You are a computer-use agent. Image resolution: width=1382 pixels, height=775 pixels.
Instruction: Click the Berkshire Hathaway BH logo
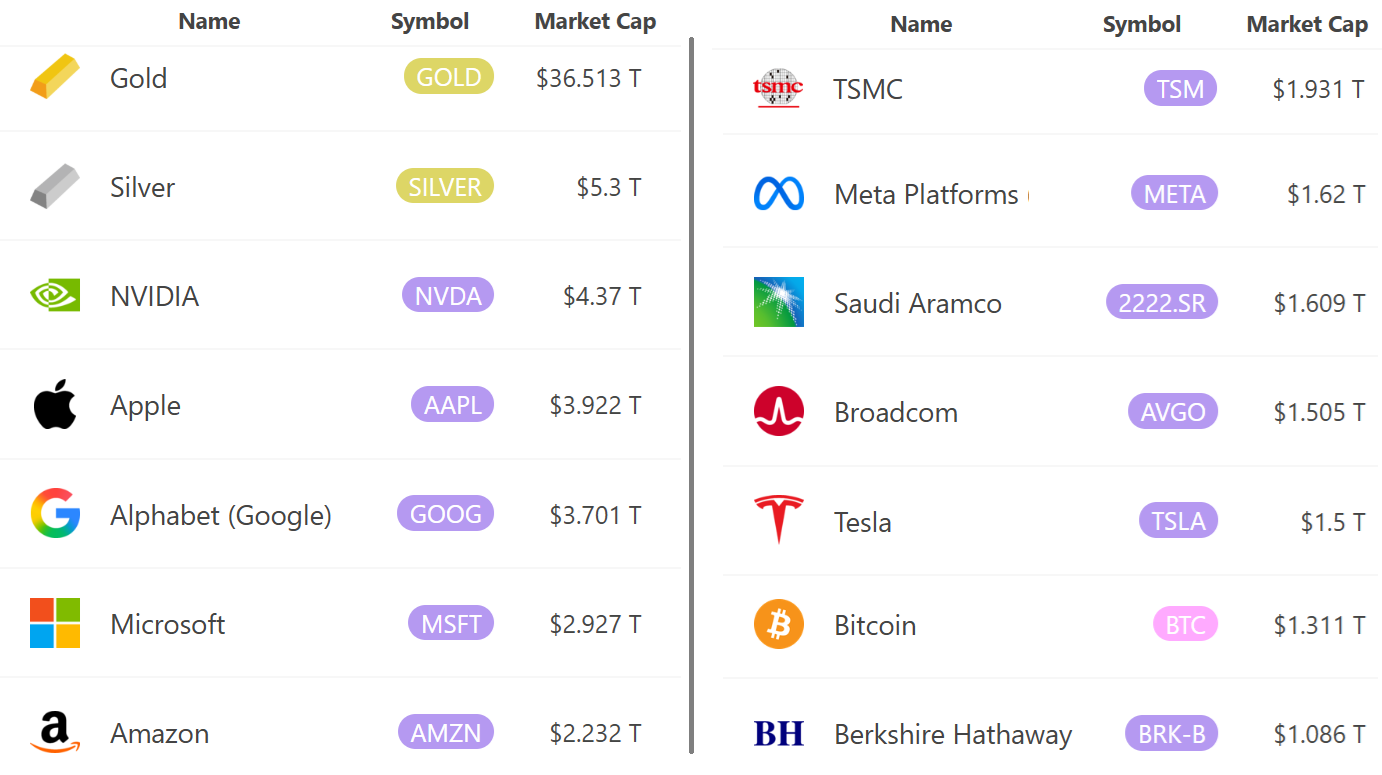click(778, 733)
